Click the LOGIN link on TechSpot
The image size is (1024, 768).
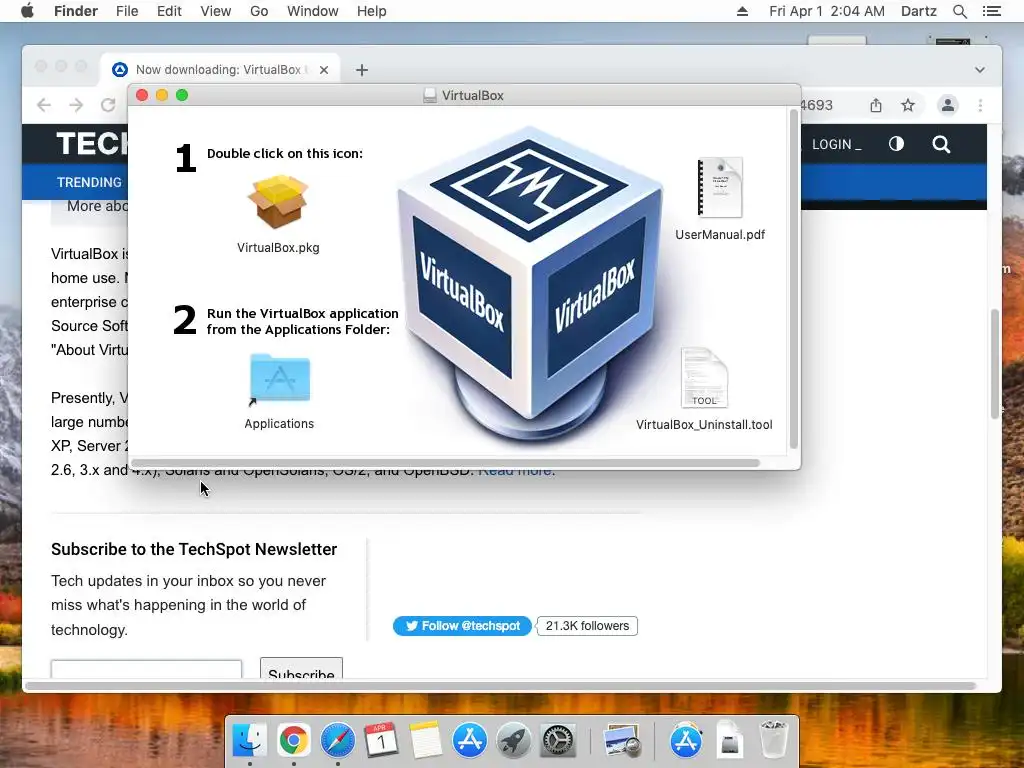coord(837,144)
